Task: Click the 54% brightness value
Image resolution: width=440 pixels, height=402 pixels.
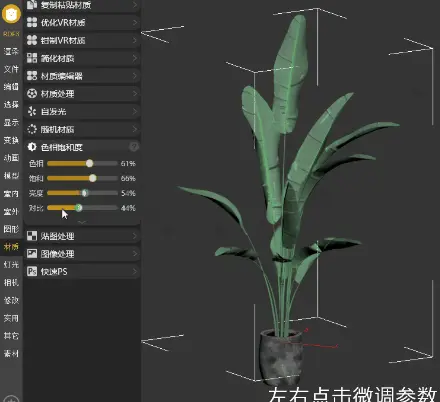Action: tap(128, 193)
